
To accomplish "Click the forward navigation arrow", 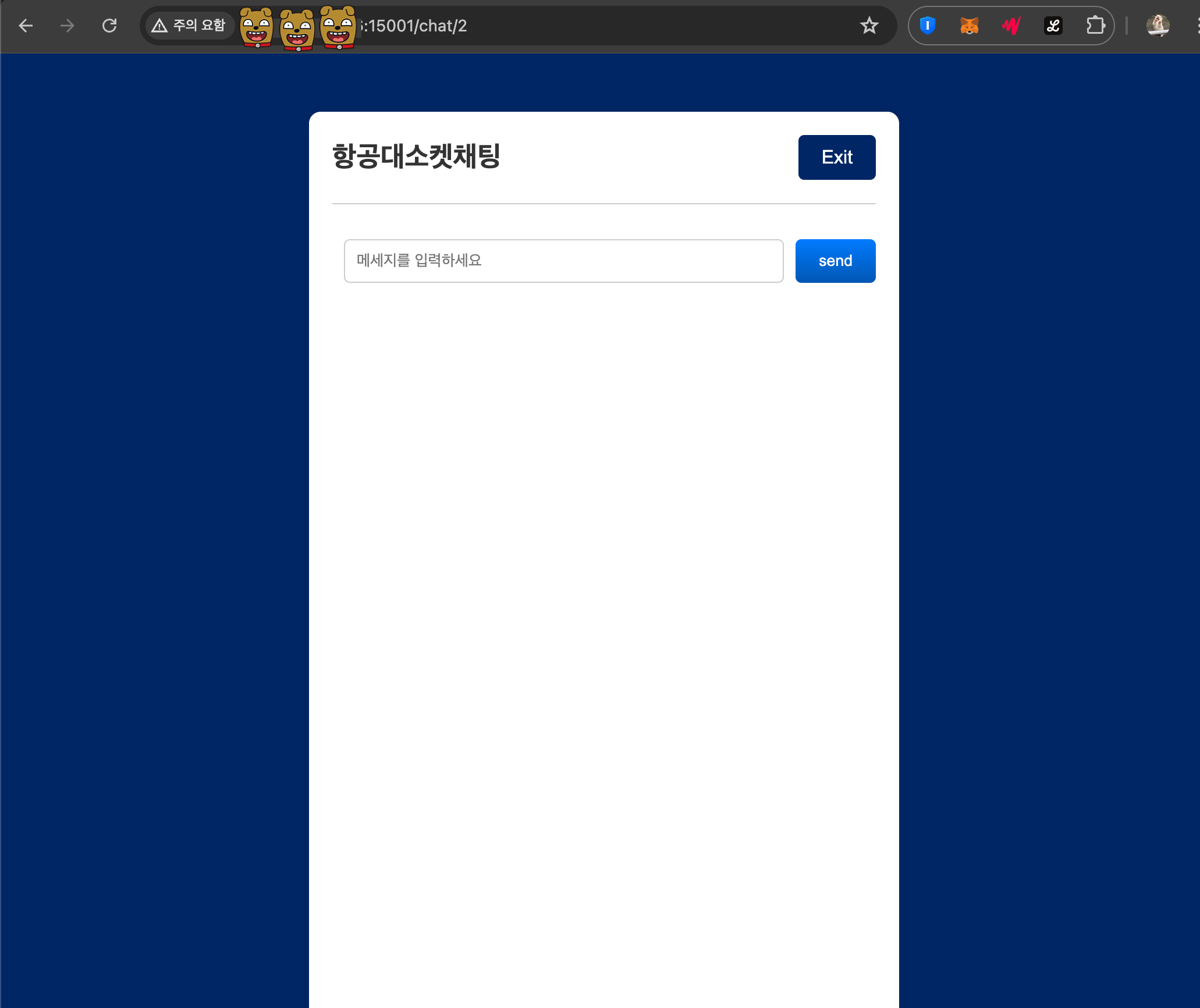I will click(68, 26).
